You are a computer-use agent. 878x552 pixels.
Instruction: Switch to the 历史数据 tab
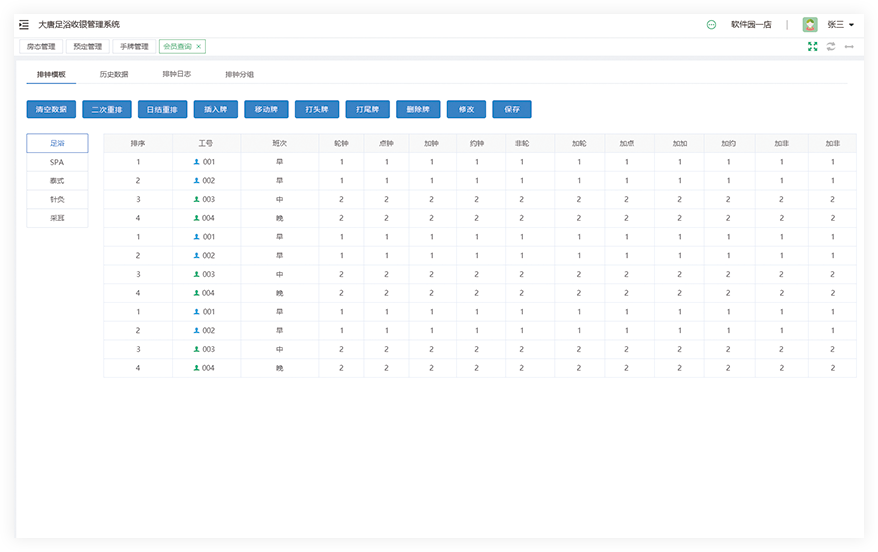(114, 74)
